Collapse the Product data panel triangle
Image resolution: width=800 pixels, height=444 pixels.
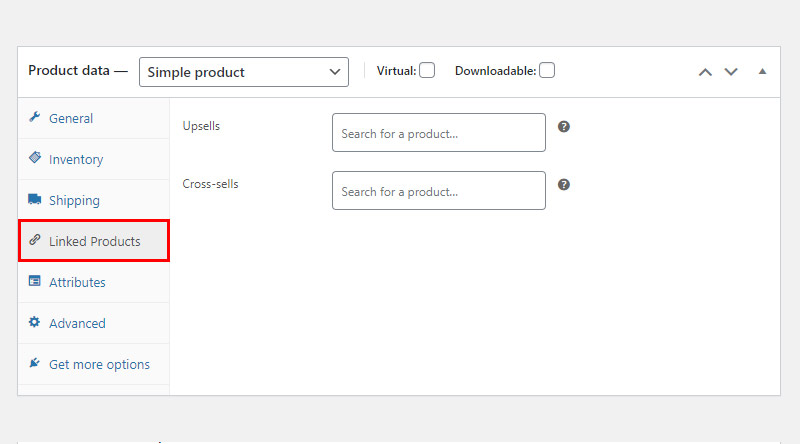[x=762, y=71]
